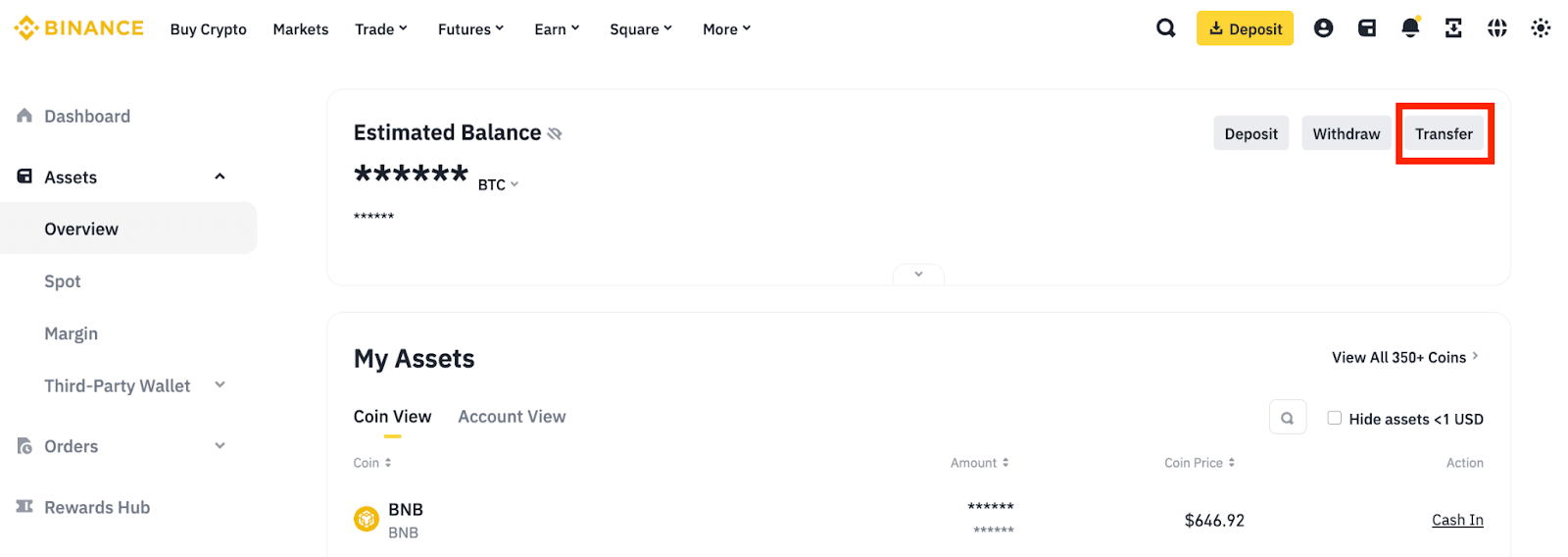
Task: Toggle the hide balance eye icon
Action: tap(555, 133)
